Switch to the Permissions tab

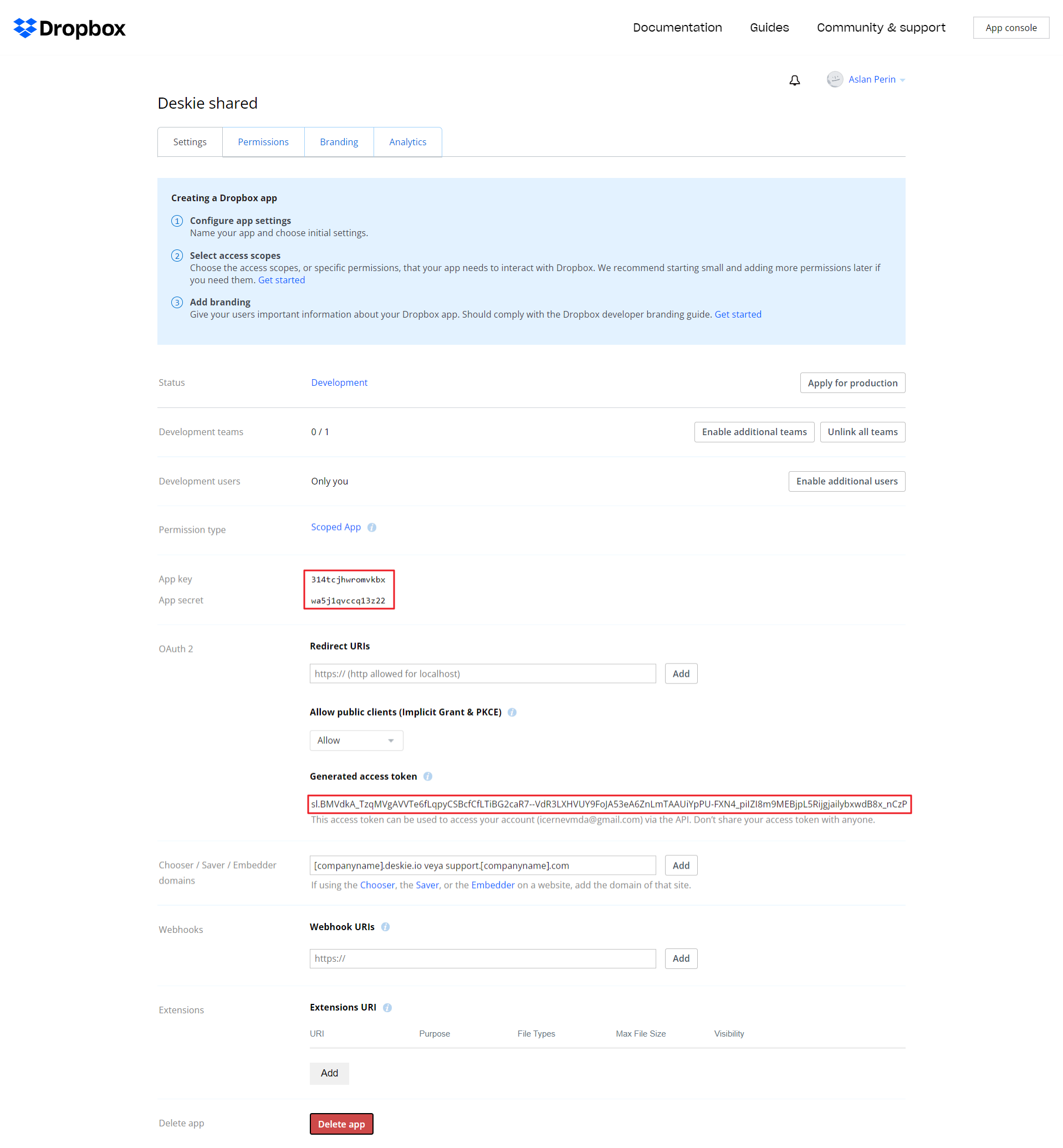click(263, 141)
